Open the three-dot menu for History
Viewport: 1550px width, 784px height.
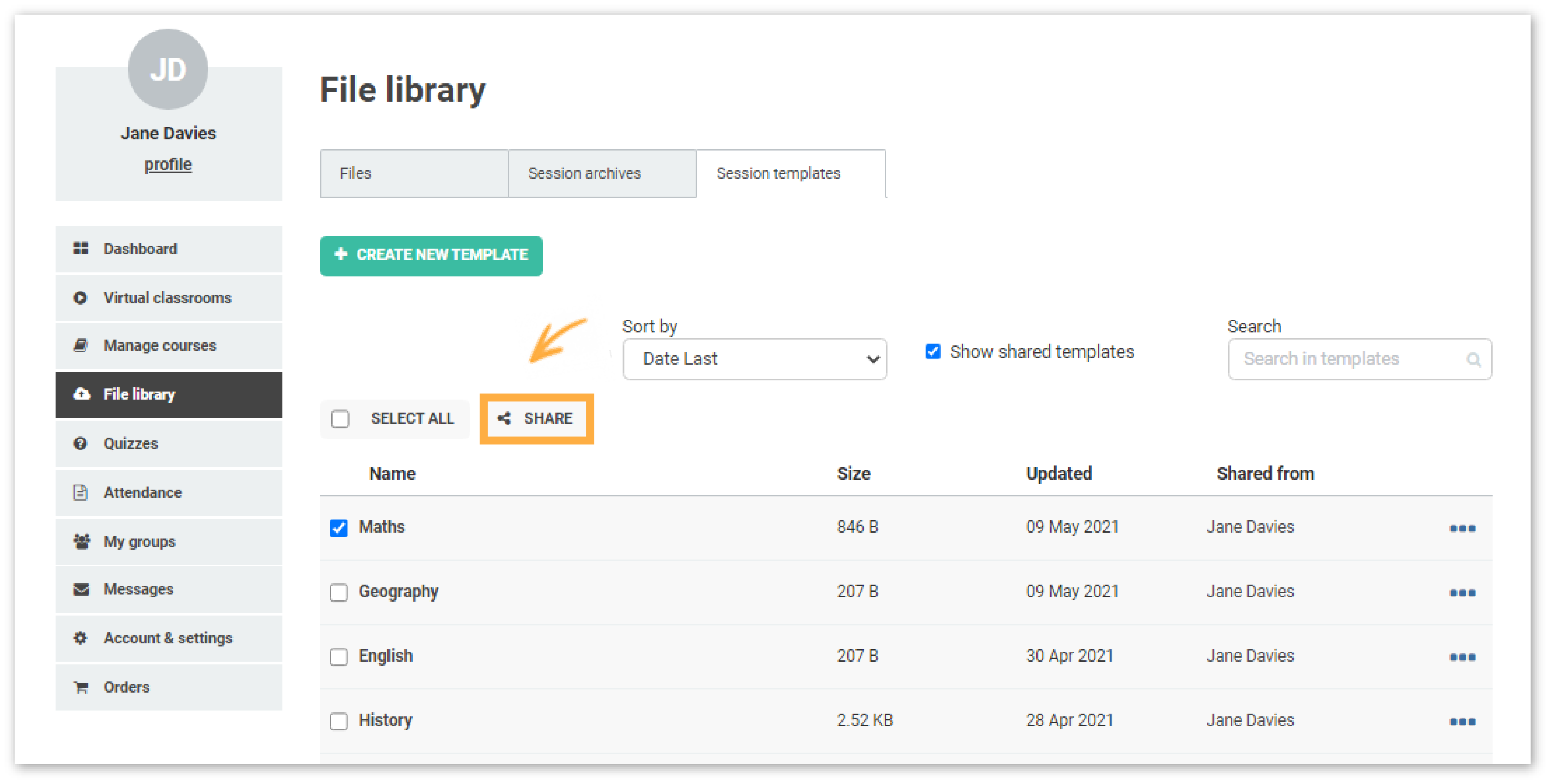click(x=1462, y=721)
